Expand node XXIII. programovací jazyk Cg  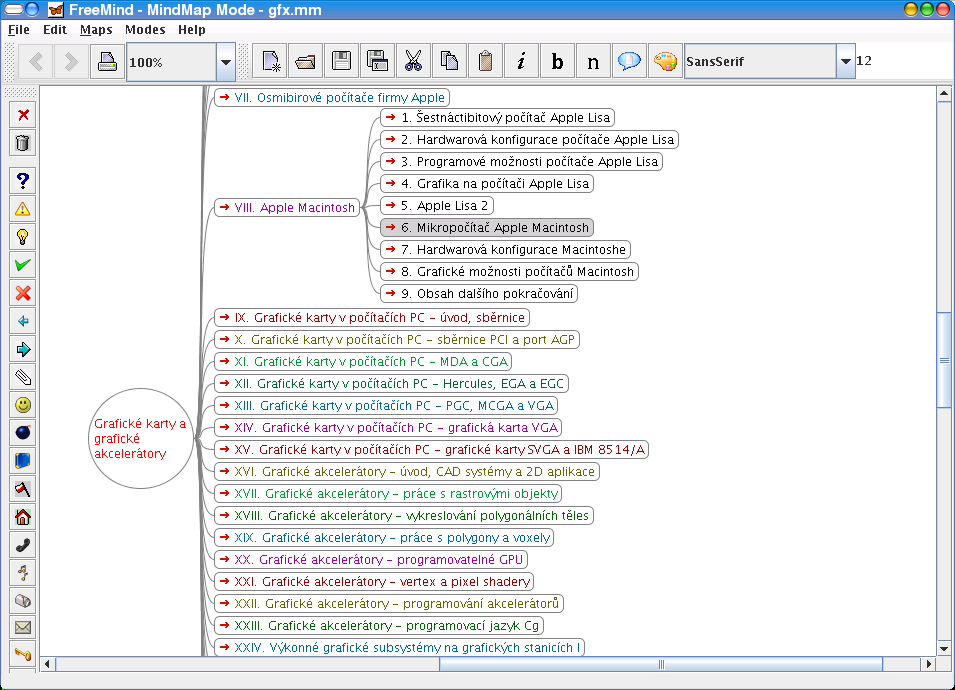(379, 625)
